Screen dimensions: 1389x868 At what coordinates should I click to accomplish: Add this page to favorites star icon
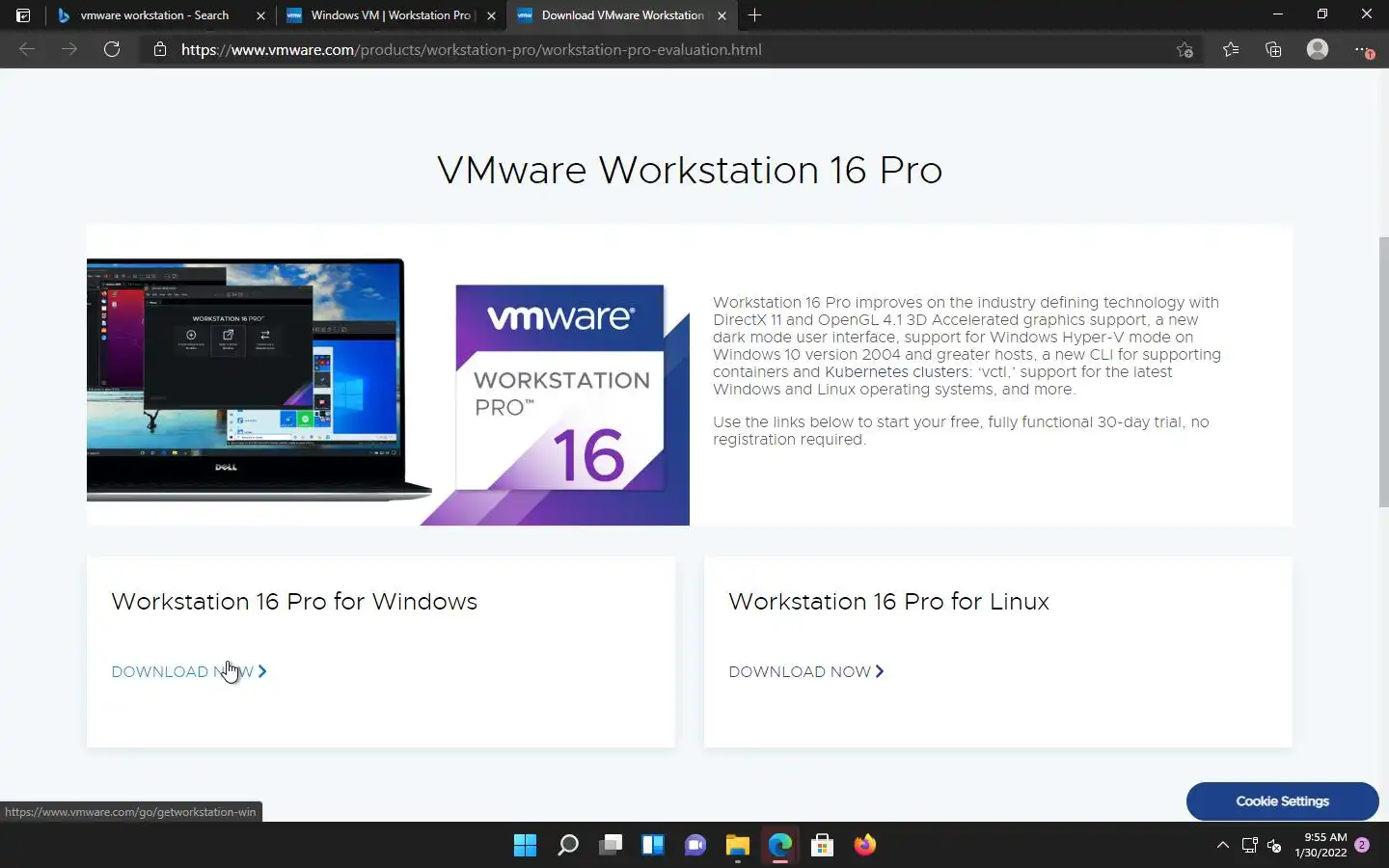(1185, 49)
